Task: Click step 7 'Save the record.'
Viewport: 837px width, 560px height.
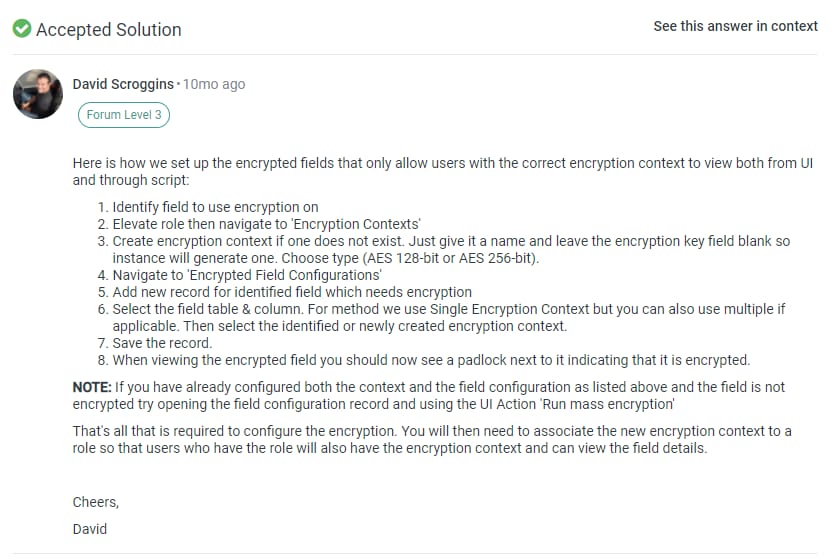Action: tap(162, 343)
